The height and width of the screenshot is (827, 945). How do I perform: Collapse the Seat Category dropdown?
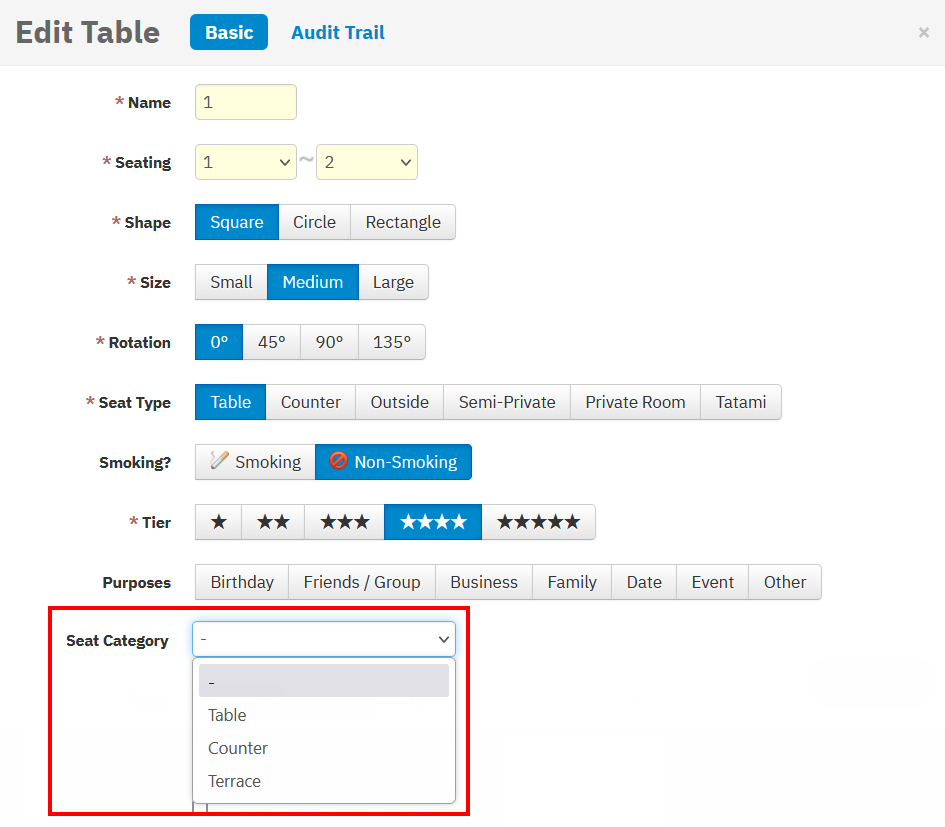324,639
